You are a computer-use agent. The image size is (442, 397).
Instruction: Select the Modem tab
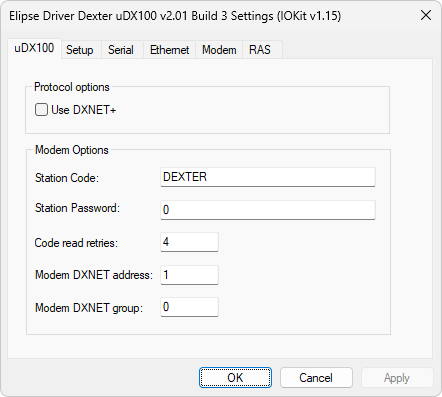click(219, 50)
